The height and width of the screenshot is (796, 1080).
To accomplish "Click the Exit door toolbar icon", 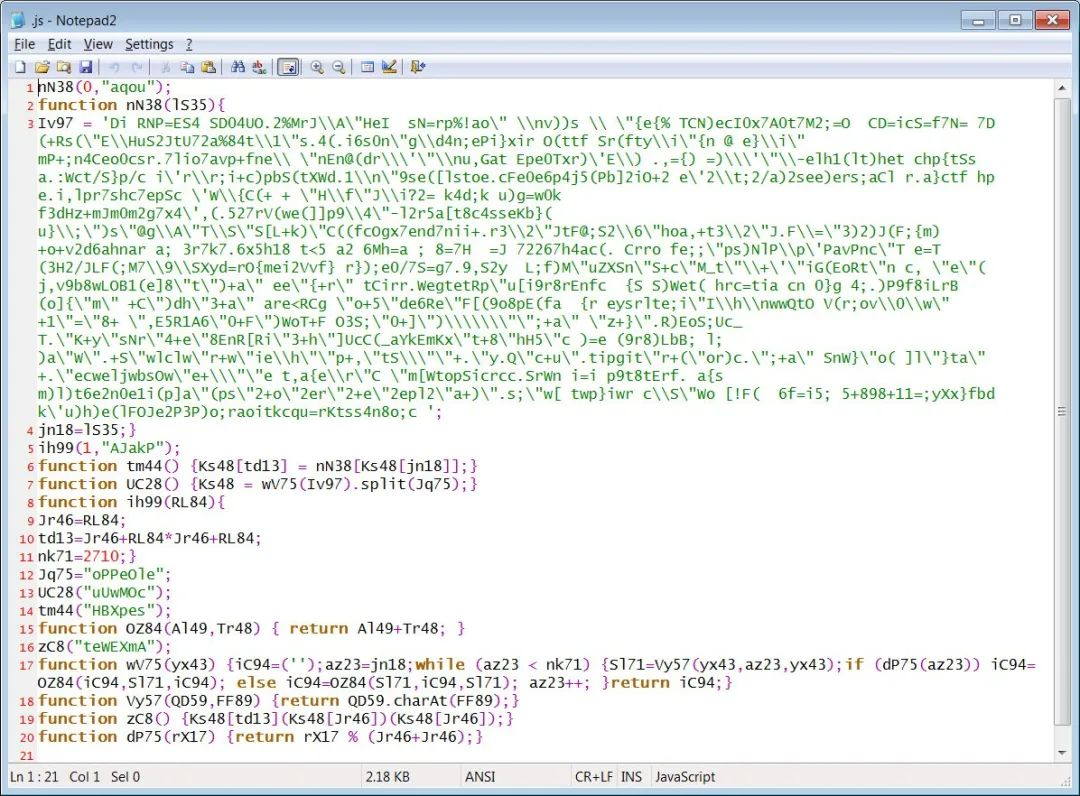I will click(417, 67).
